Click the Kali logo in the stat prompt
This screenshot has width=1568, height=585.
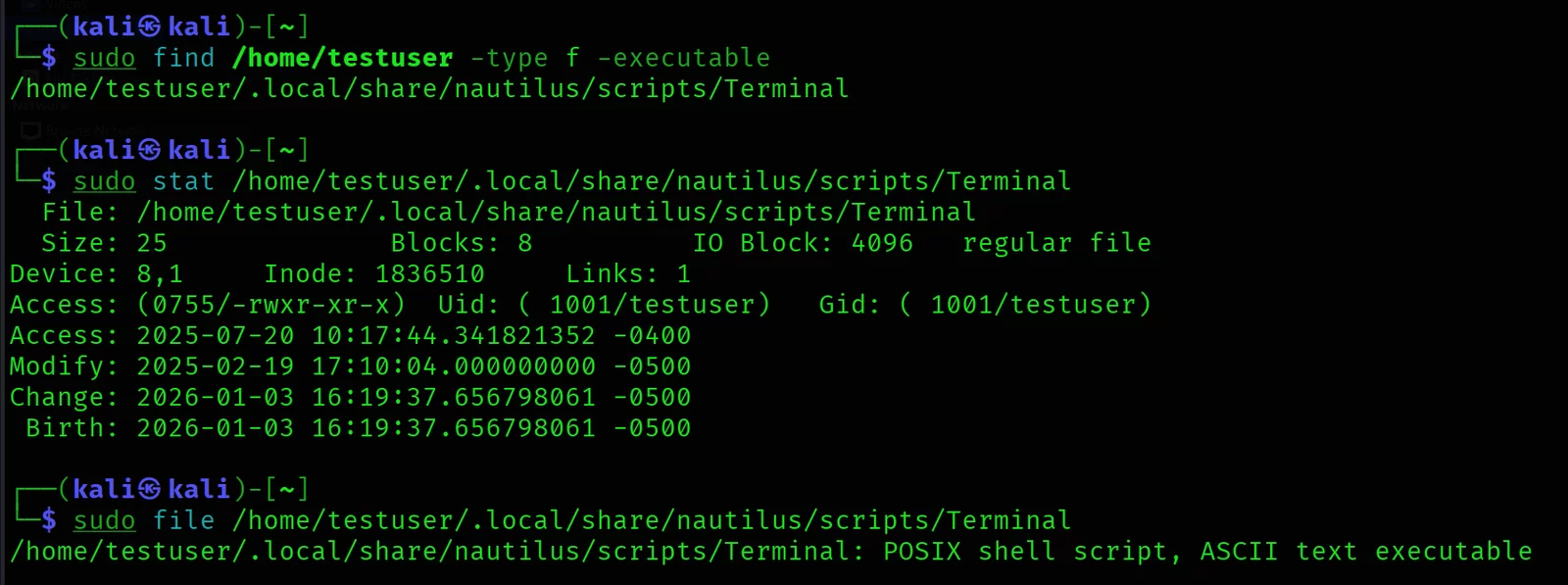click(x=149, y=149)
